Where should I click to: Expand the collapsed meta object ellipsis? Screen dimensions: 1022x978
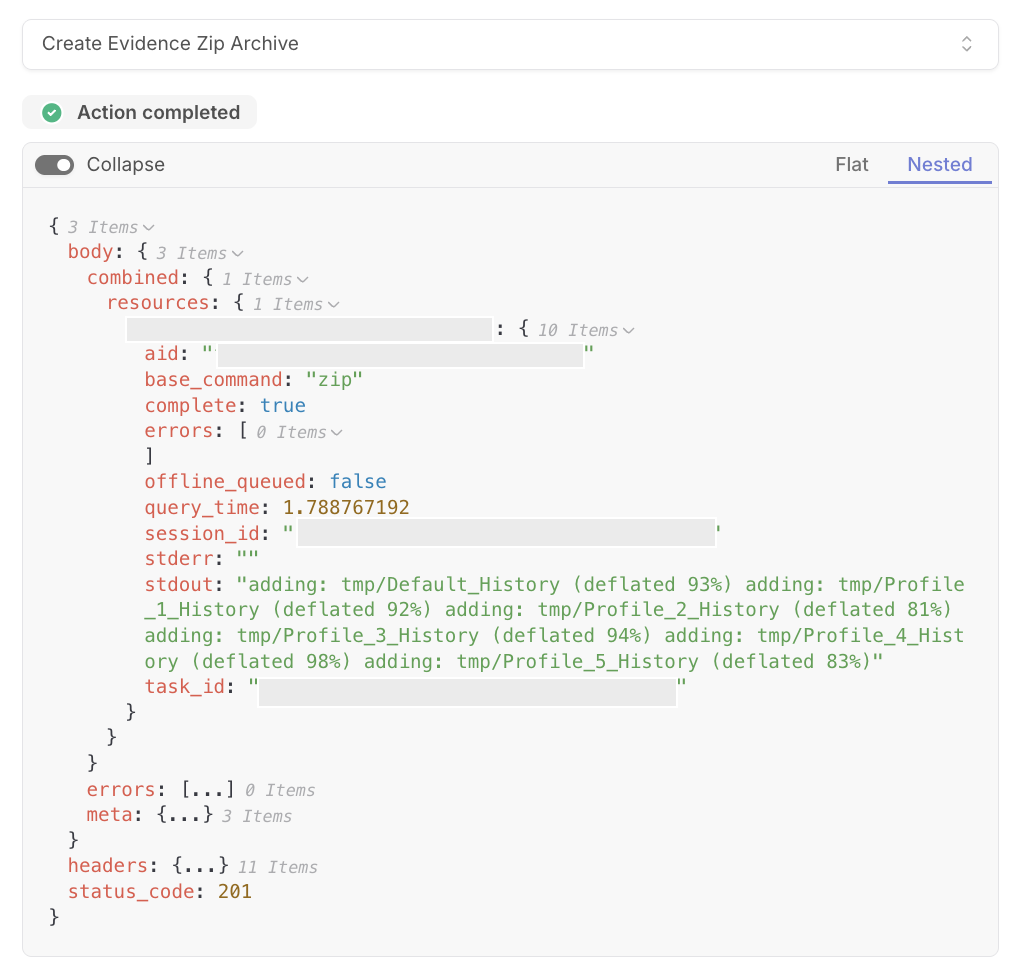[185, 815]
